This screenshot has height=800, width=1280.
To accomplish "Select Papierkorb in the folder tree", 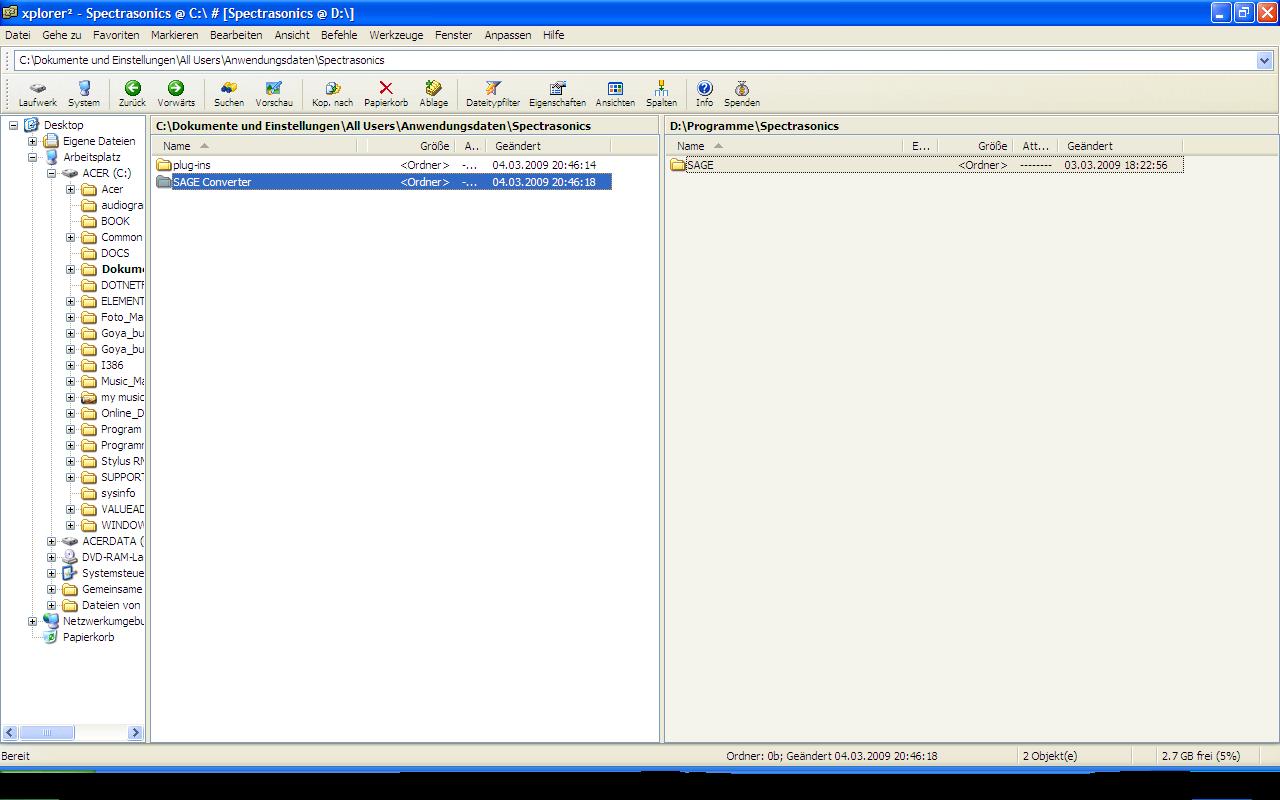I will [x=88, y=637].
